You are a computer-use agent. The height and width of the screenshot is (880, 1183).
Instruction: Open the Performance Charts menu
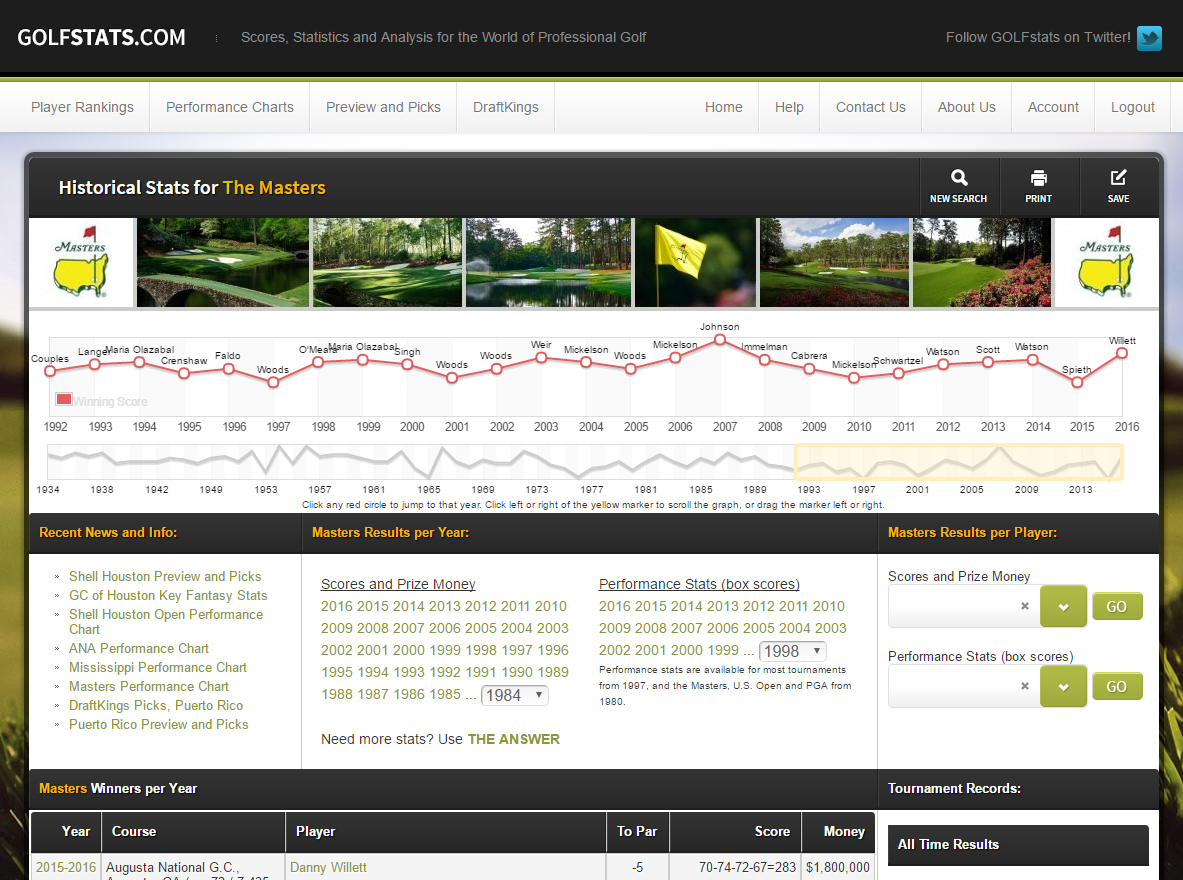(x=230, y=107)
